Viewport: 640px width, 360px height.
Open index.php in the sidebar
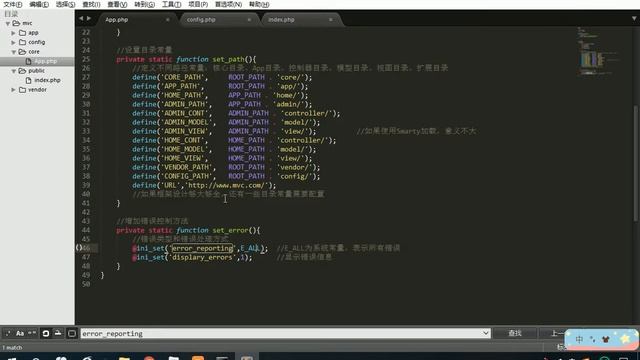pyautogui.click(x=47, y=80)
